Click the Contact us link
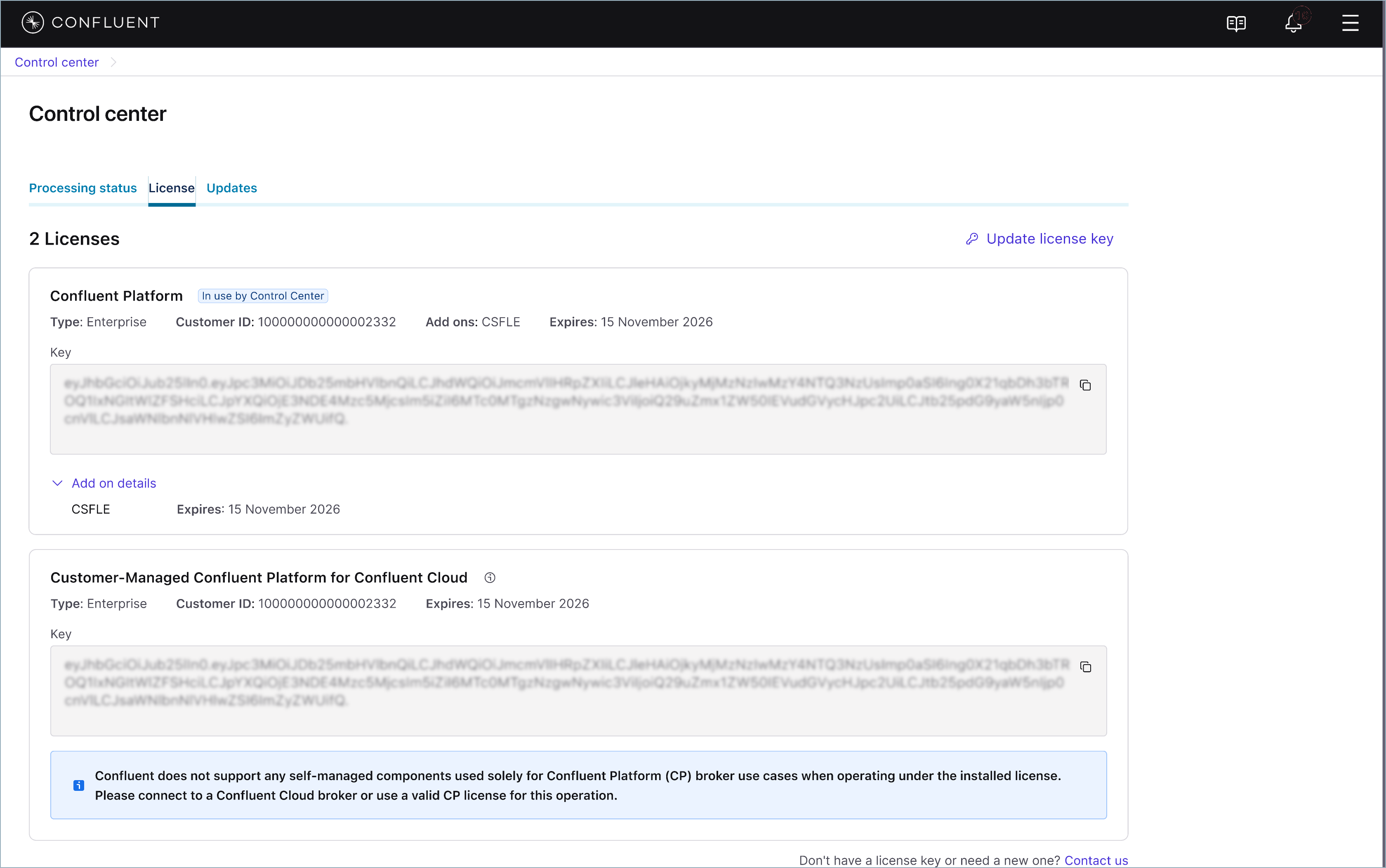This screenshot has width=1386, height=868. coord(1096,860)
